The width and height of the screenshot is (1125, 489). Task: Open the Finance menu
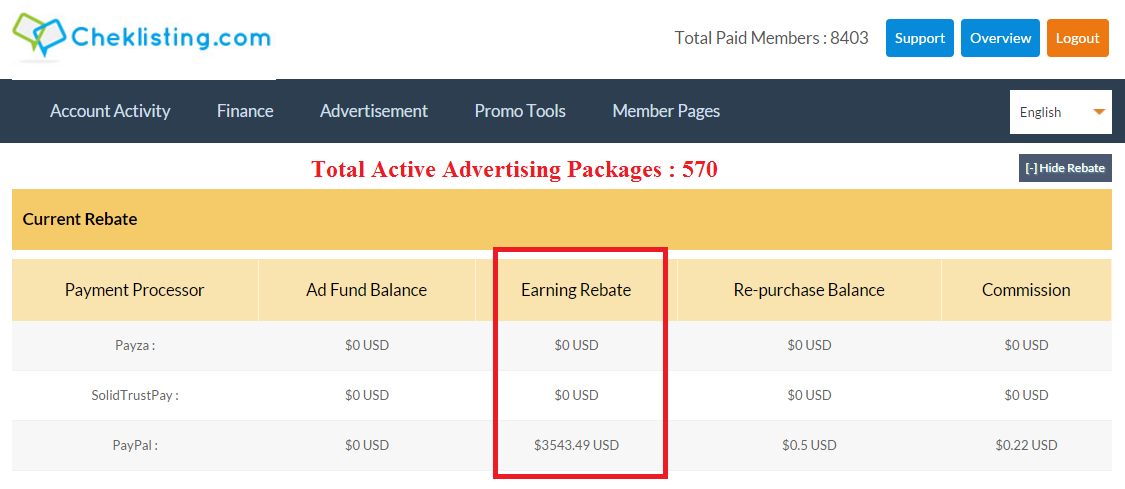tap(245, 111)
